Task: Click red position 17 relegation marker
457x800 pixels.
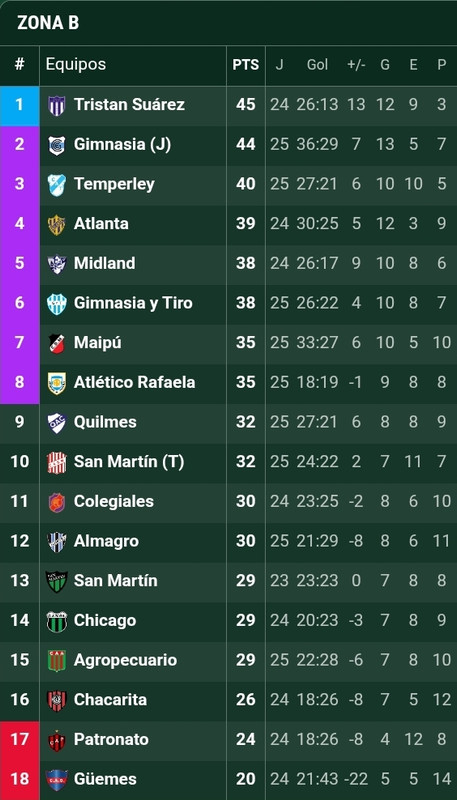Action: click(19, 740)
